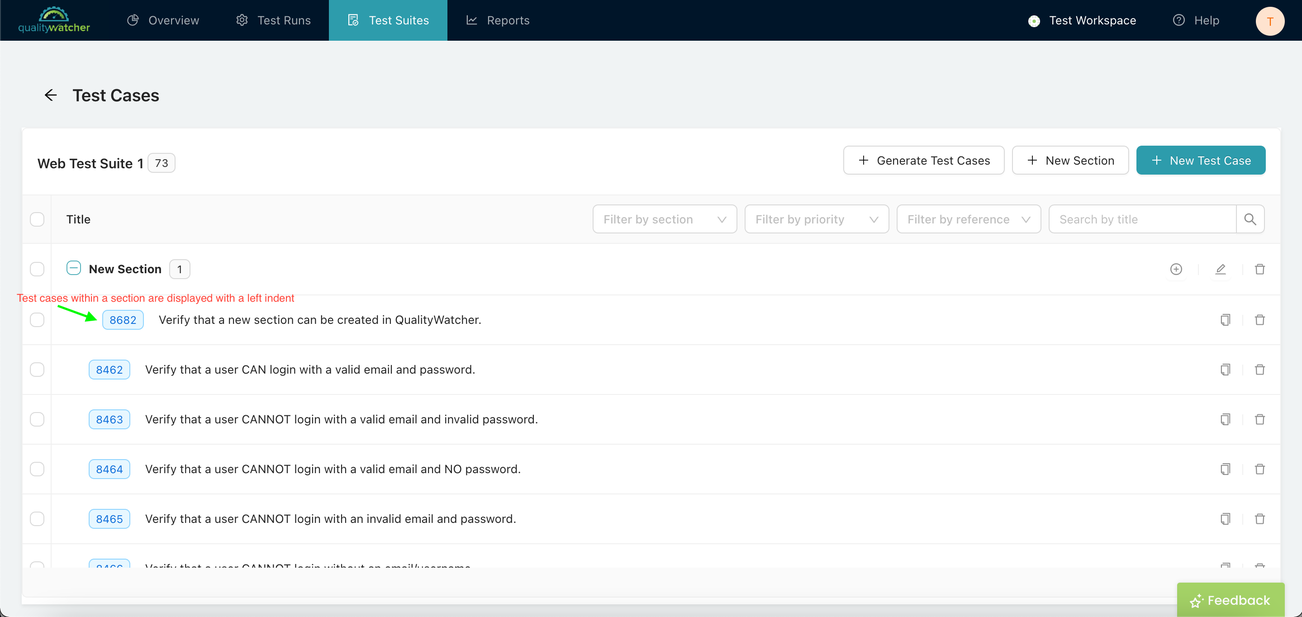Click 'CAN login with a valid email and password'
1302x617 pixels.
coord(310,370)
